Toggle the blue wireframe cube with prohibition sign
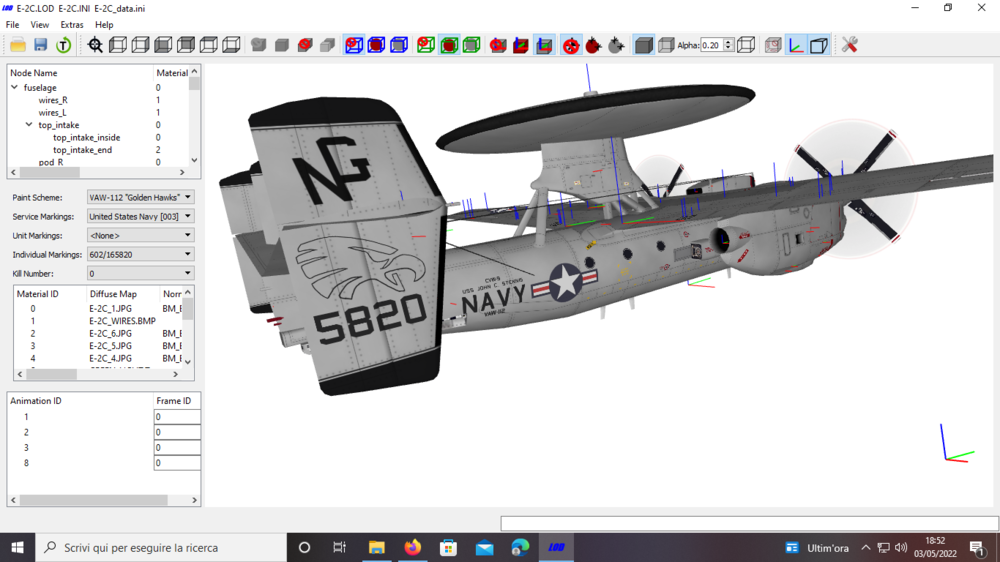The height and width of the screenshot is (562, 1000). click(x=354, y=45)
